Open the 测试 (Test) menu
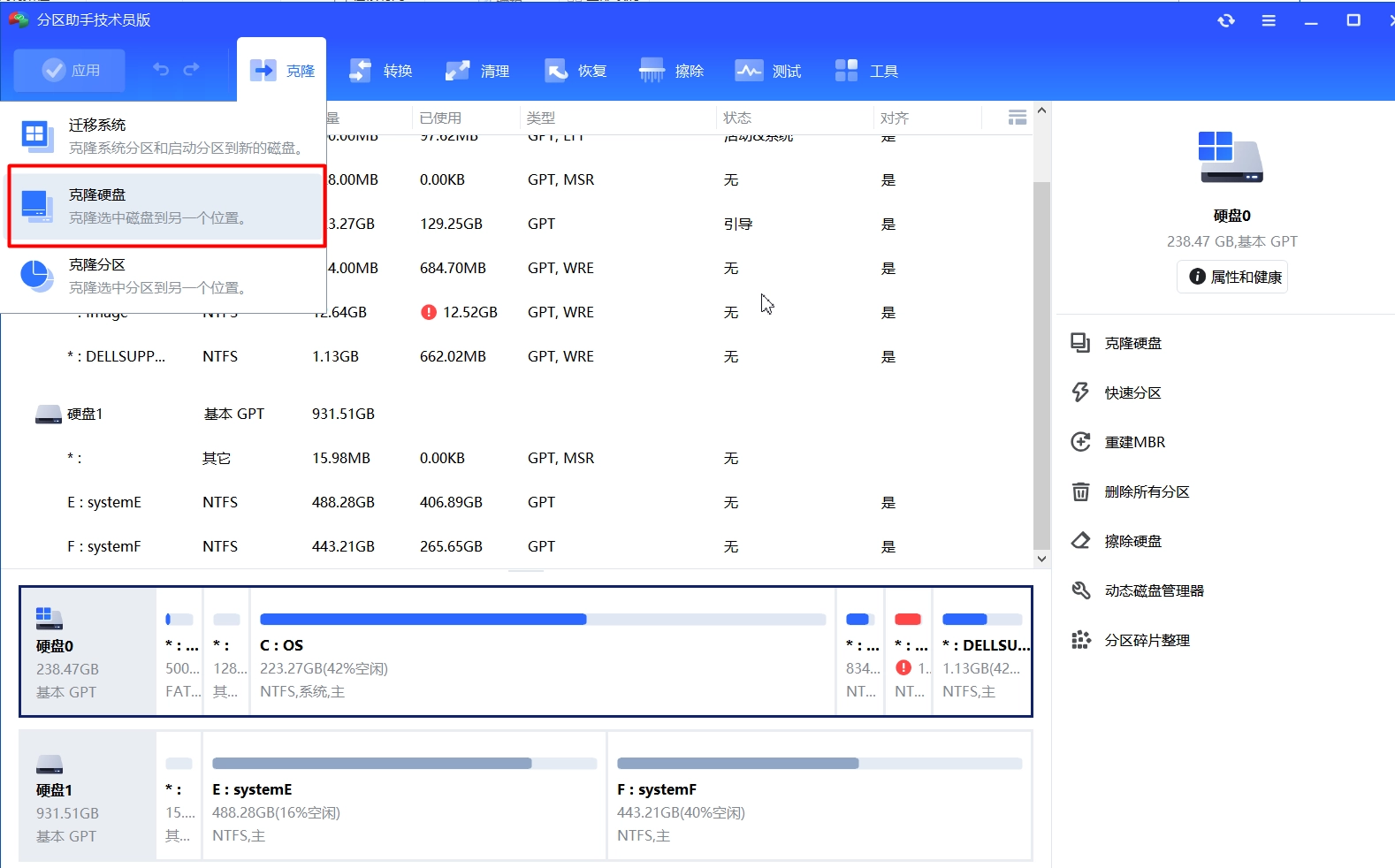The width and height of the screenshot is (1395, 868). [x=769, y=71]
